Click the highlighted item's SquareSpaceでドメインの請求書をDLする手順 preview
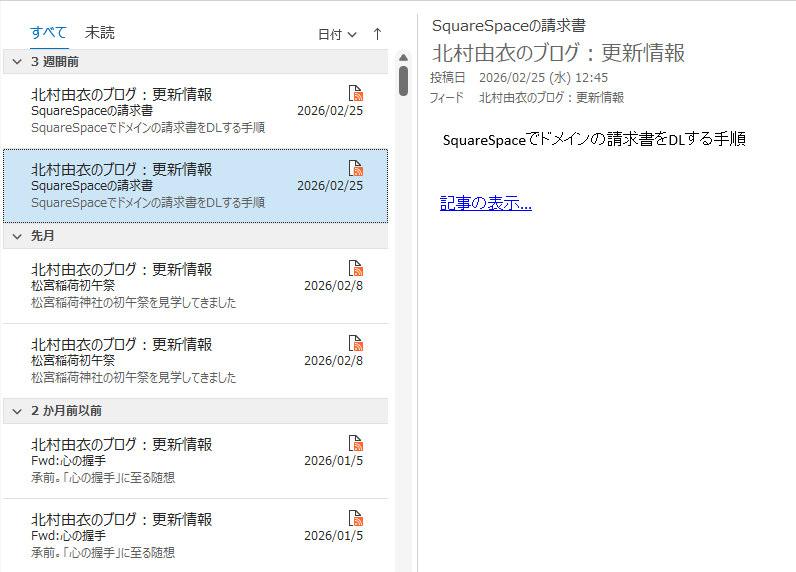 [x=148, y=203]
